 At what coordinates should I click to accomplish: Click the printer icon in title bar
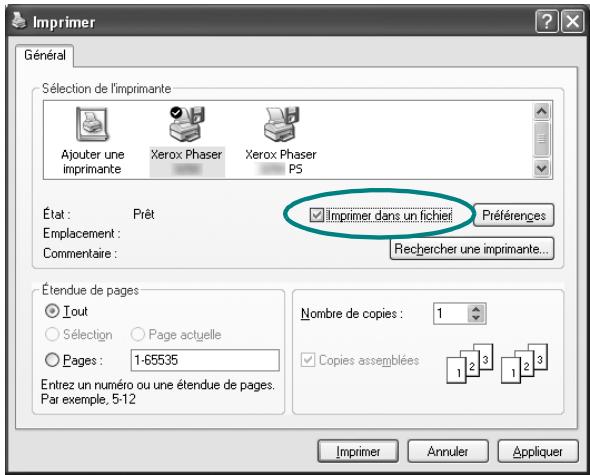pos(18,21)
